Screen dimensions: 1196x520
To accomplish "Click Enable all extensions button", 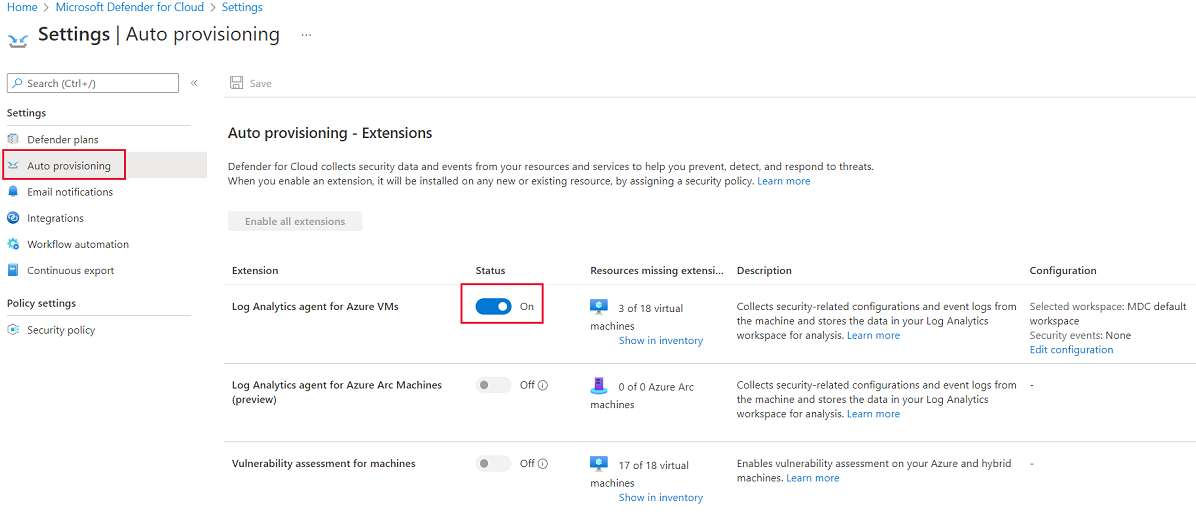I will (x=295, y=221).
